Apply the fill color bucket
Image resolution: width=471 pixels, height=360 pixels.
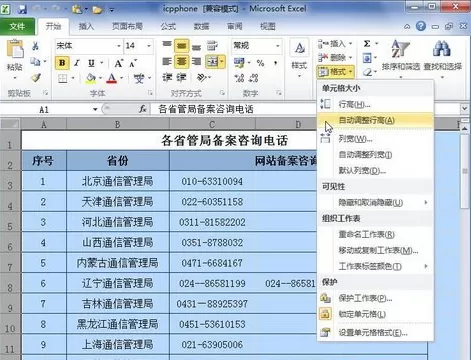pos(91,79)
